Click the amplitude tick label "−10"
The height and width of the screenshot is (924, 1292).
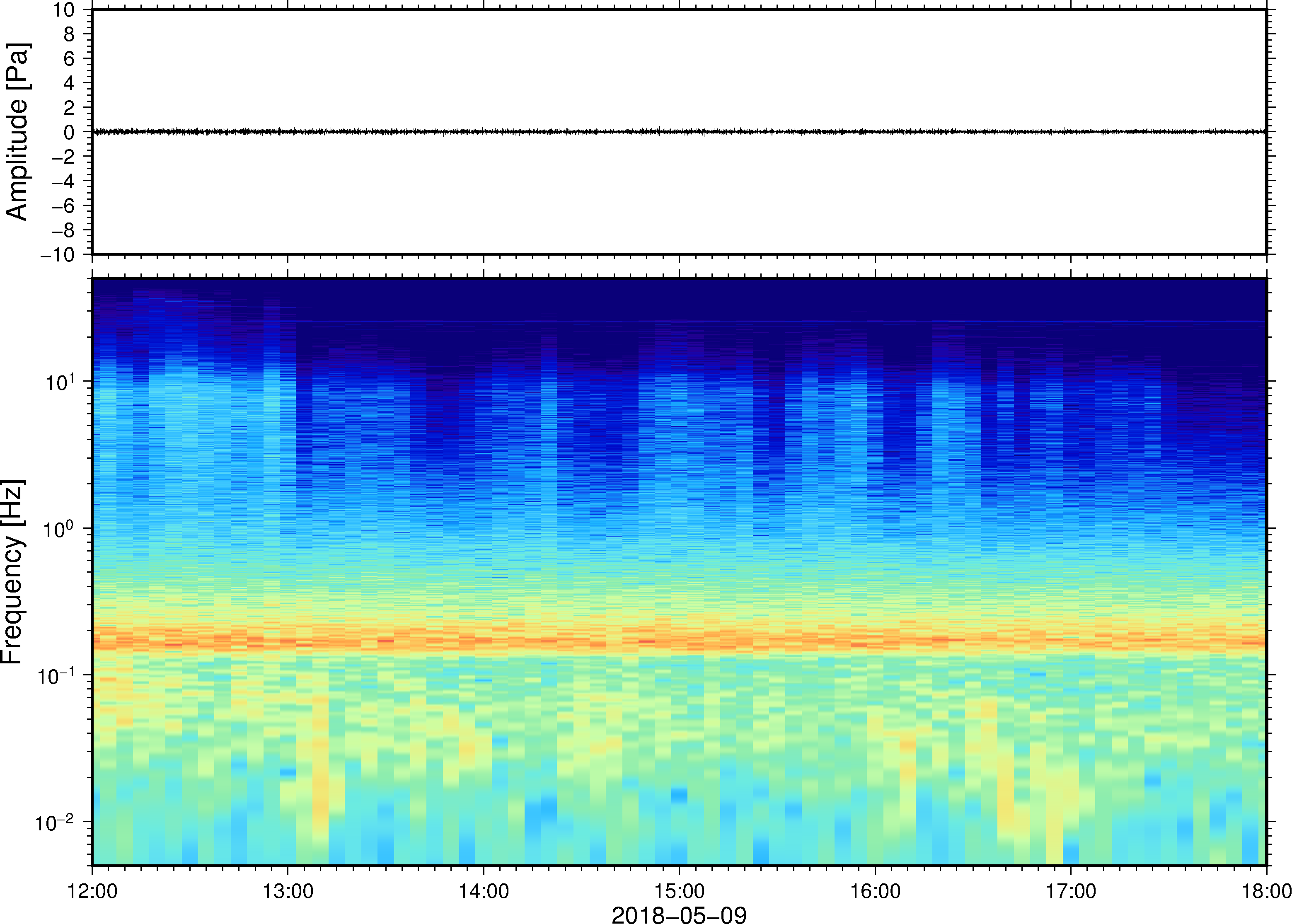(x=58, y=255)
